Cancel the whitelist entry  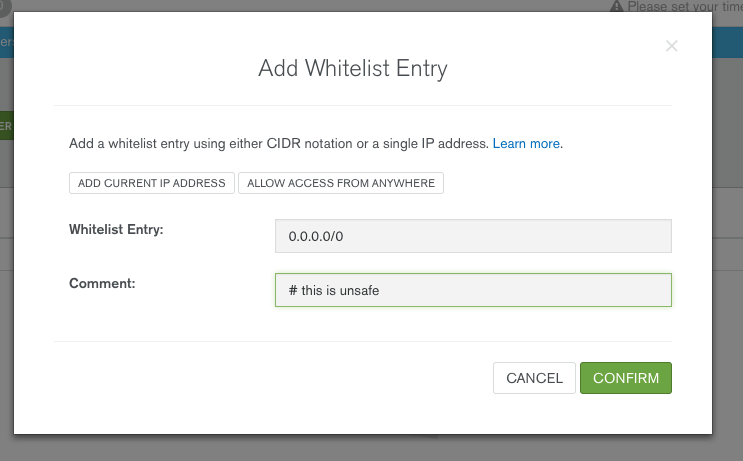pos(534,378)
